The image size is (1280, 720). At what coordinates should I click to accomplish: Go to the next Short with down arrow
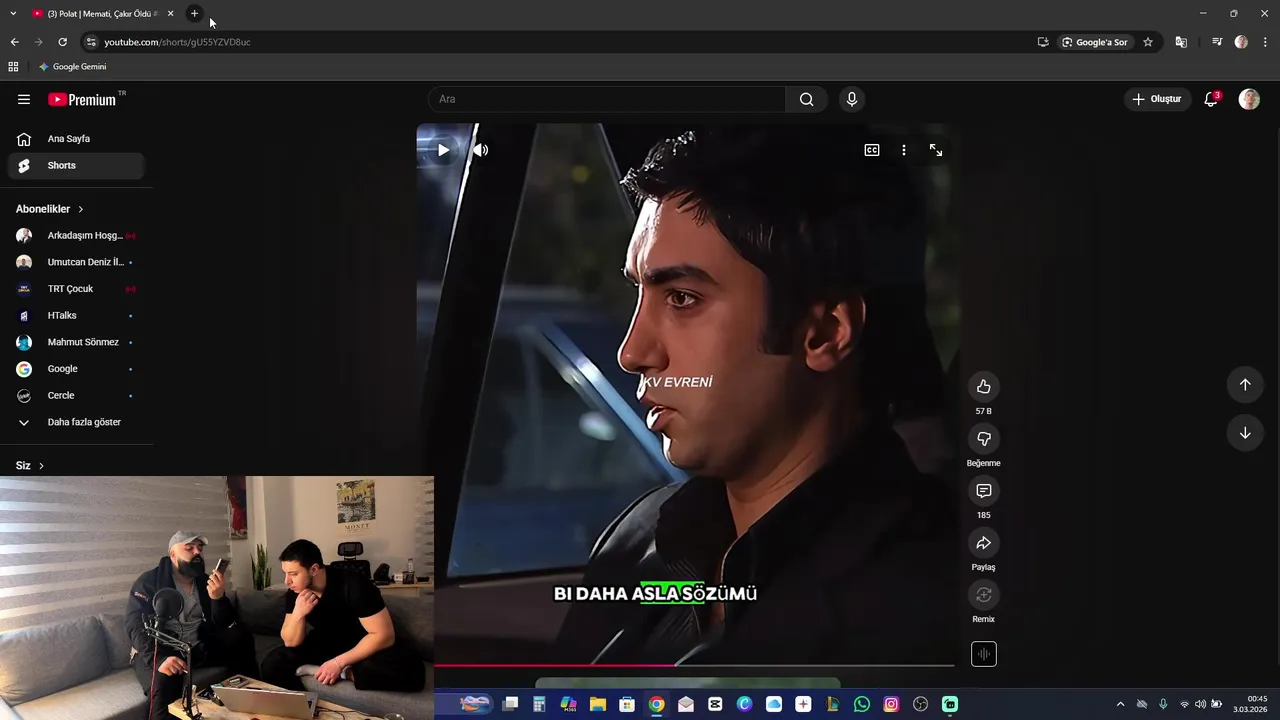(x=1245, y=433)
